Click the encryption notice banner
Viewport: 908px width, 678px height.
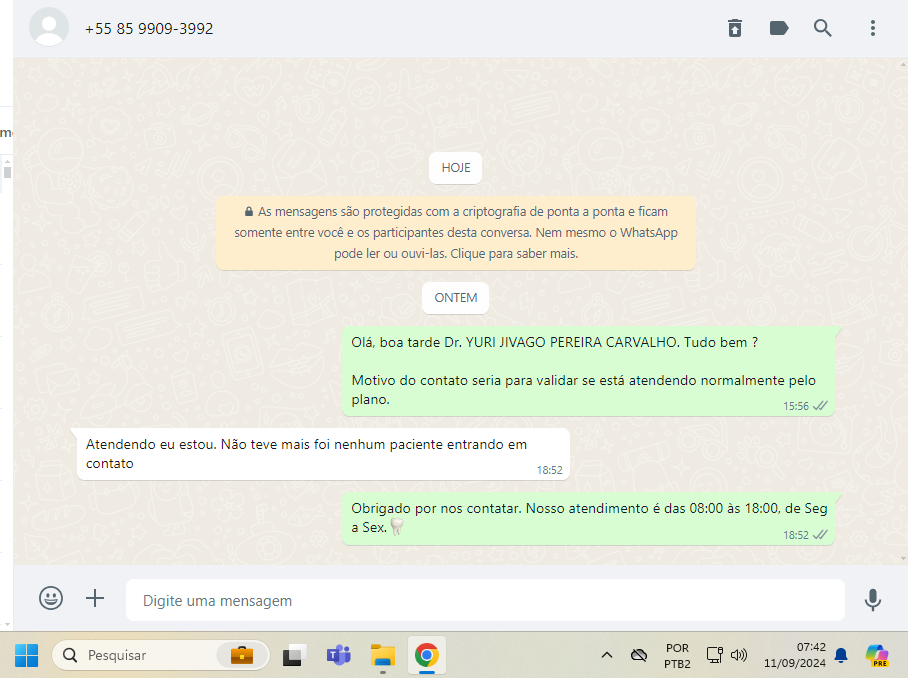coord(456,232)
